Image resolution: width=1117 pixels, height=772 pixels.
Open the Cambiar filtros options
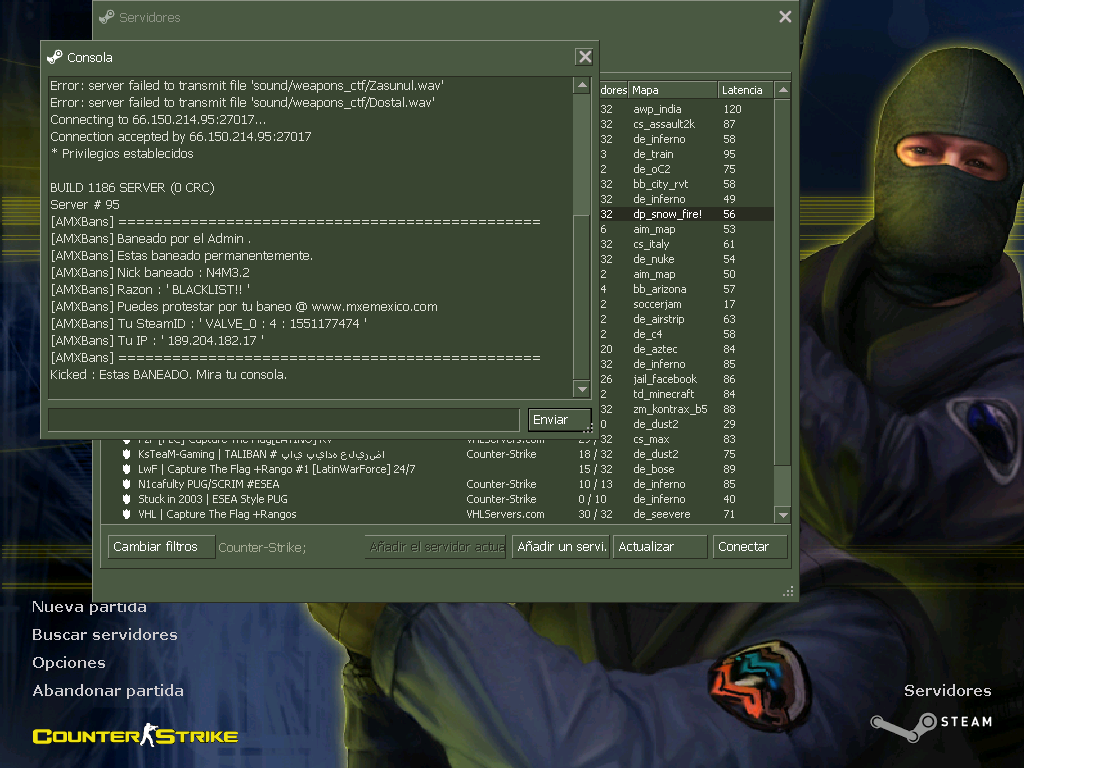(161, 547)
